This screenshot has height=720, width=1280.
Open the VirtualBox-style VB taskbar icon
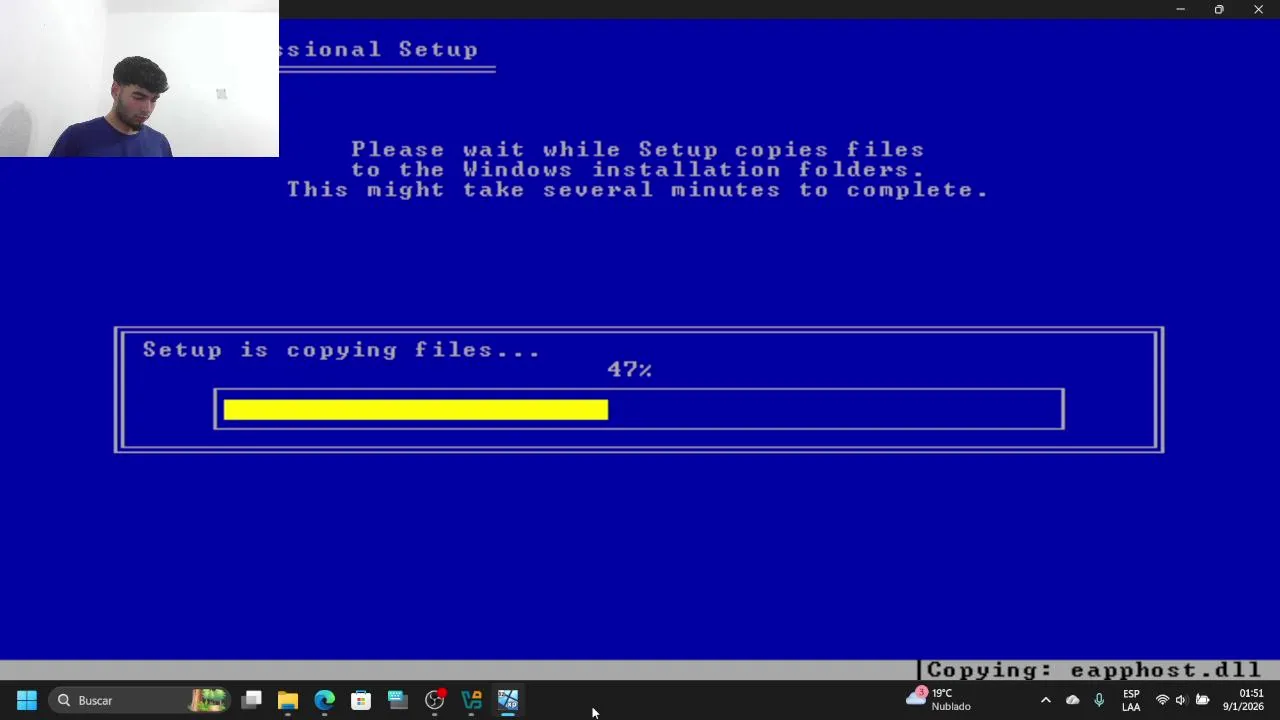tap(471, 700)
